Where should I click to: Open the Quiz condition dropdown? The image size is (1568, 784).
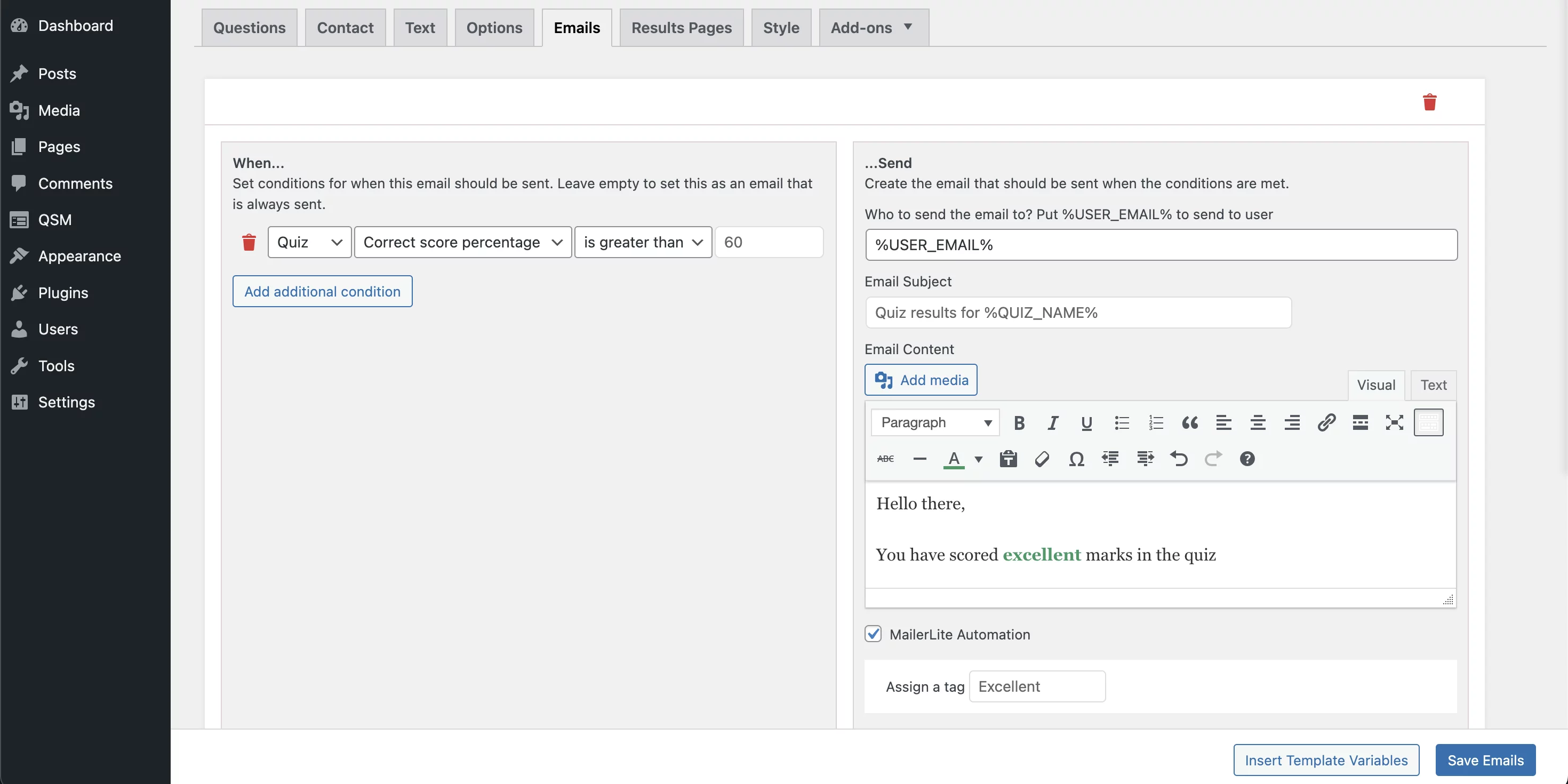pyautogui.click(x=310, y=242)
